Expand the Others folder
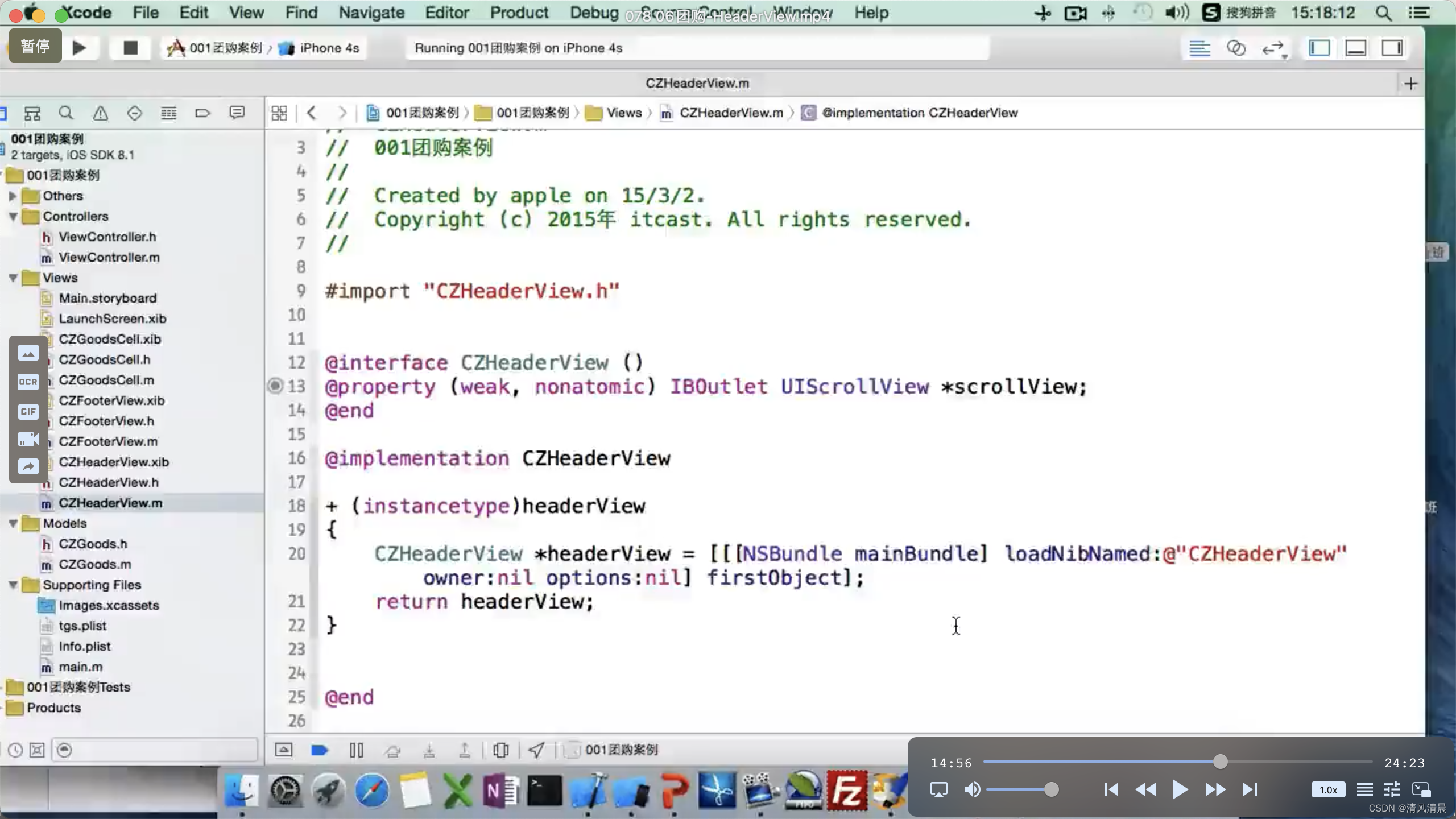The height and width of the screenshot is (819, 1456). (12, 196)
